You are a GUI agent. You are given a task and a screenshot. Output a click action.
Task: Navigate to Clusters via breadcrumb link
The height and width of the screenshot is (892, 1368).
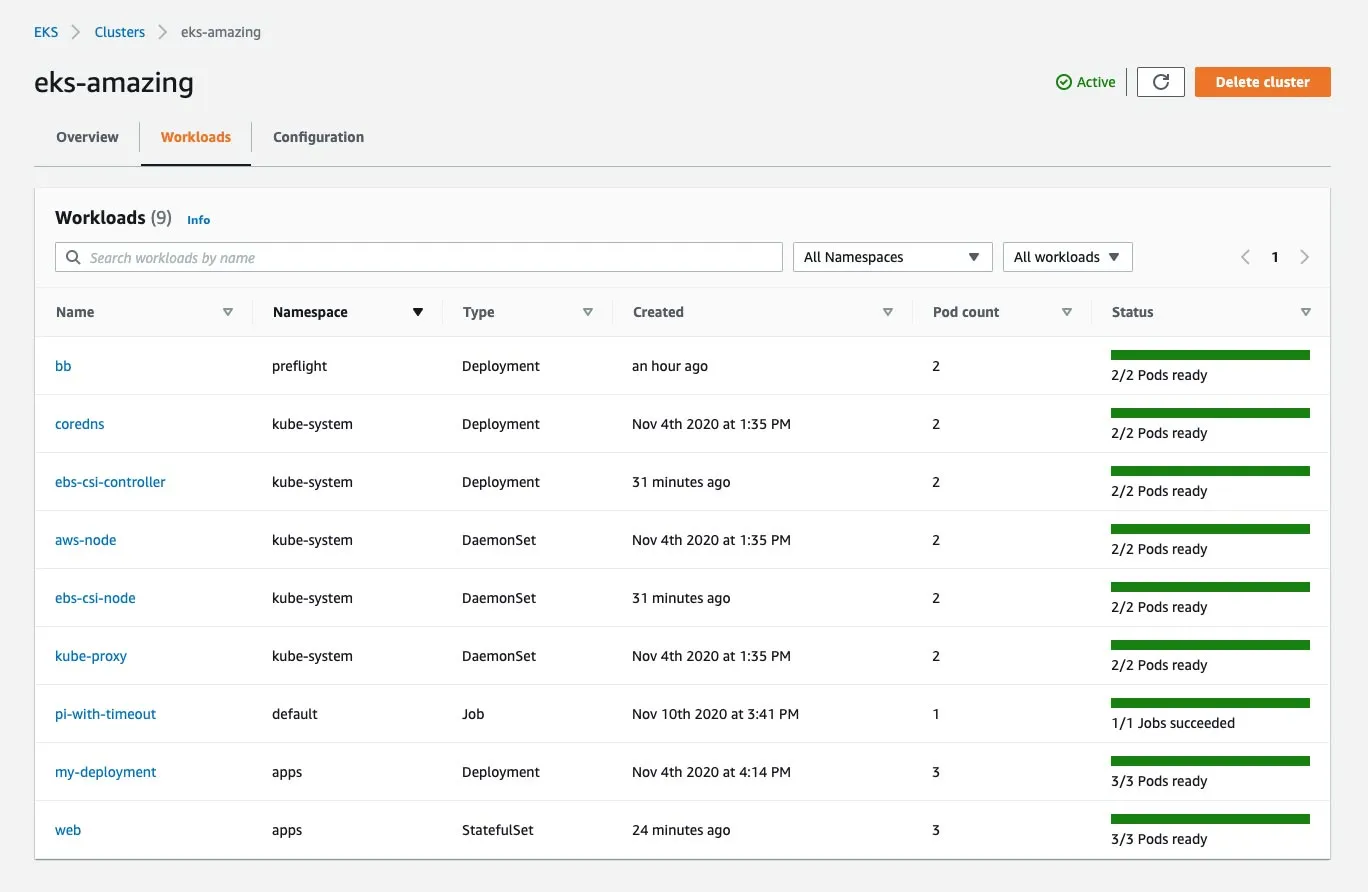(119, 31)
